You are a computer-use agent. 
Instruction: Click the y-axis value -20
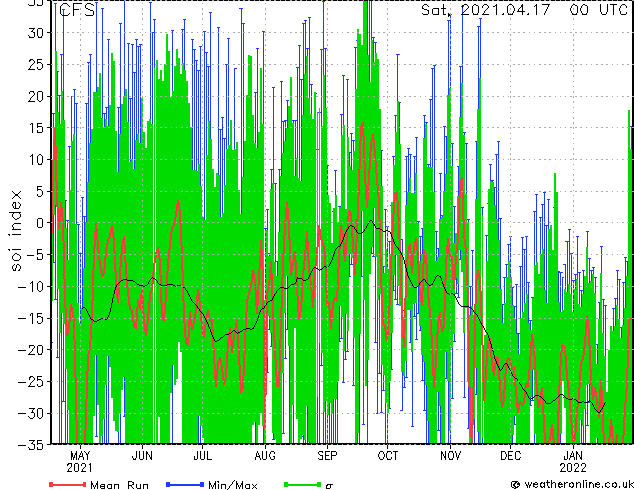(32, 350)
